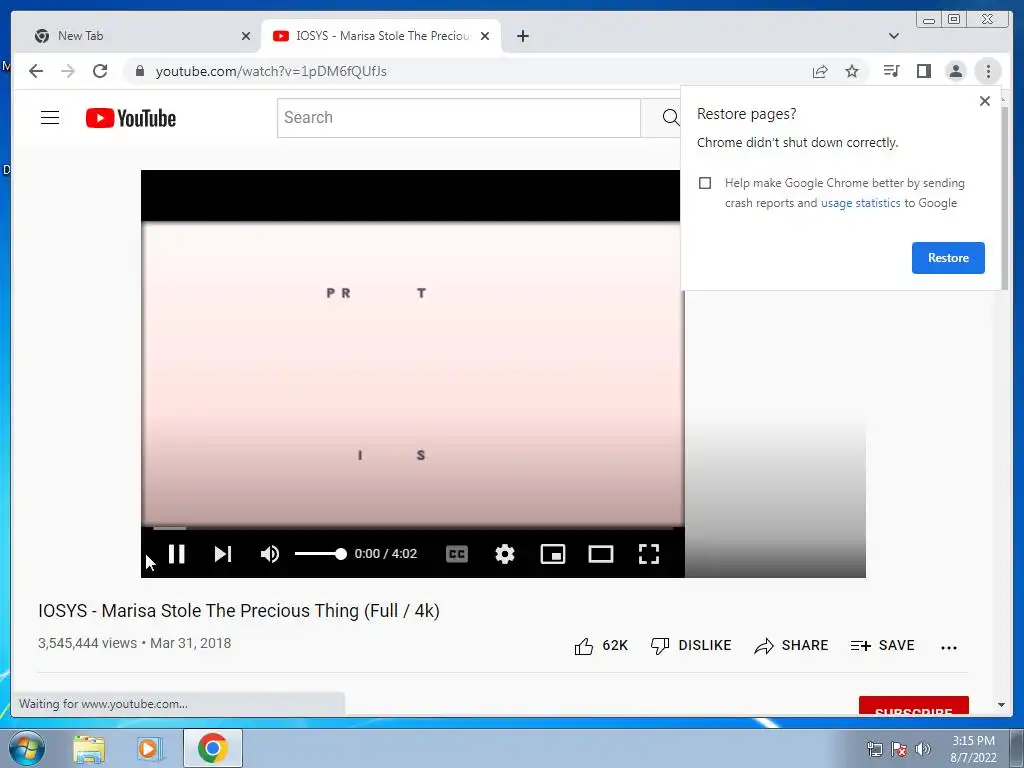The width and height of the screenshot is (1024, 768).
Task: Click the video progress bar
Action: coord(413,528)
